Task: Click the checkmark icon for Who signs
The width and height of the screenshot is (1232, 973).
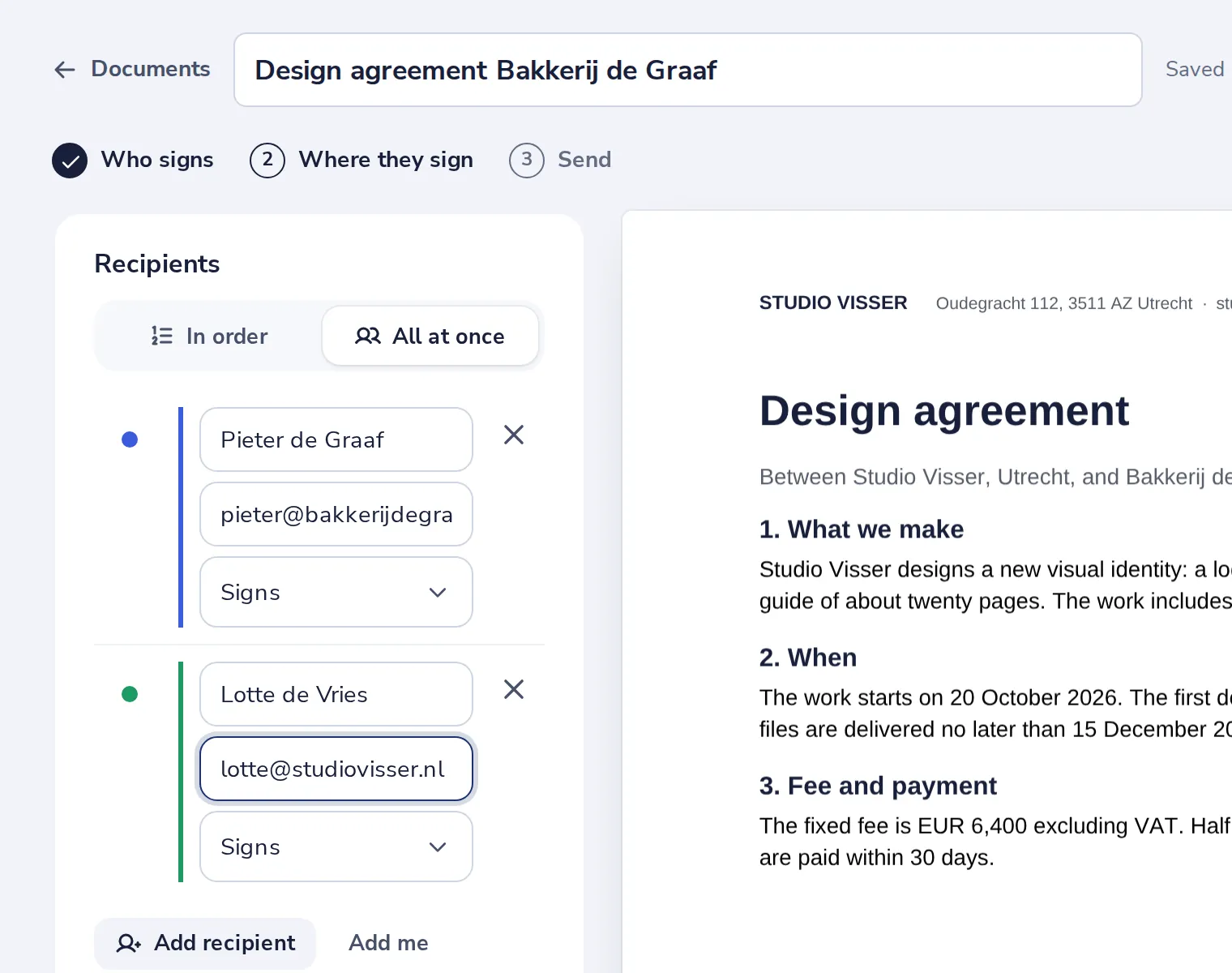Action: tap(70, 161)
